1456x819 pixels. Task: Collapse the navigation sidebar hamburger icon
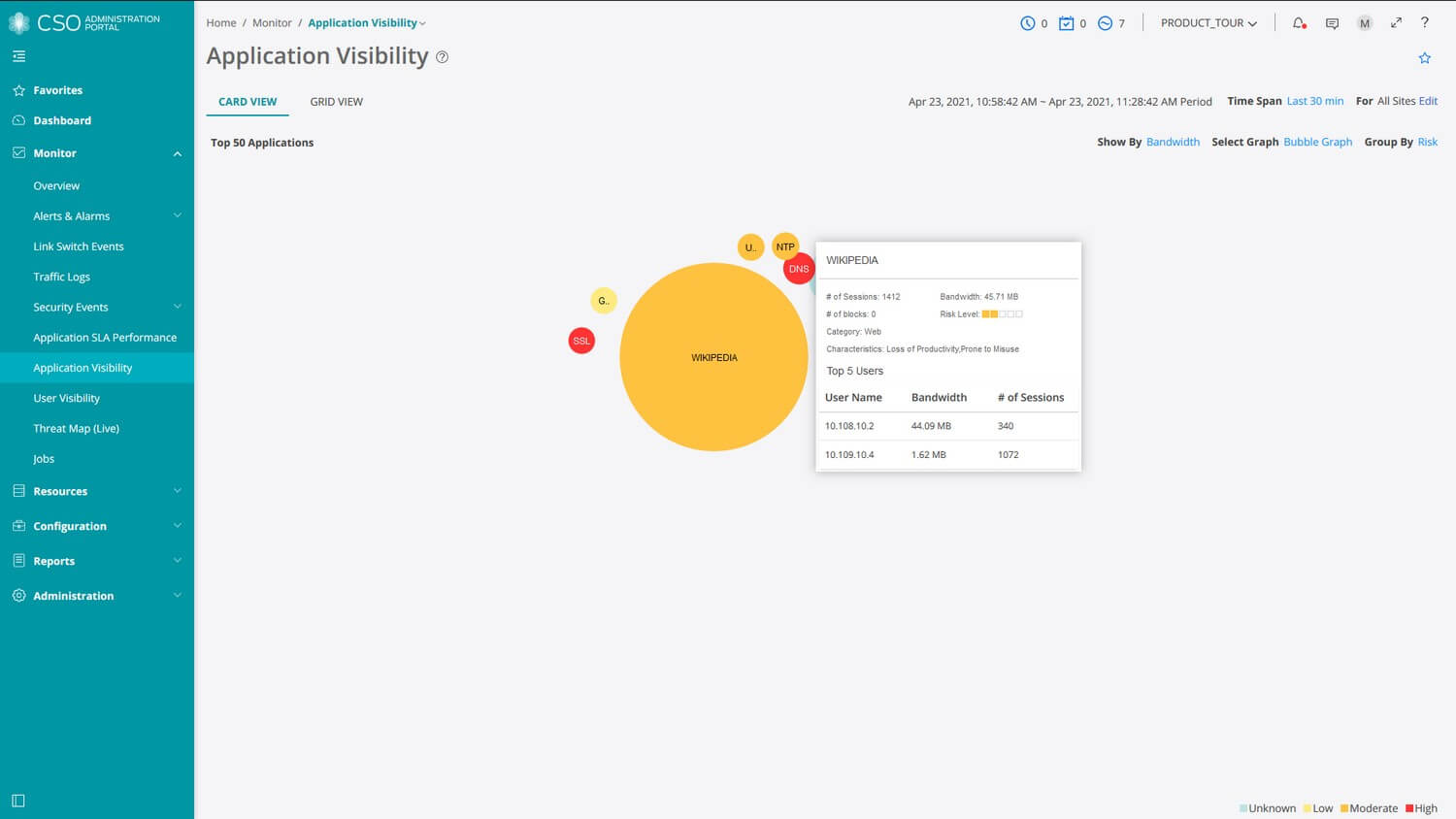[18, 55]
